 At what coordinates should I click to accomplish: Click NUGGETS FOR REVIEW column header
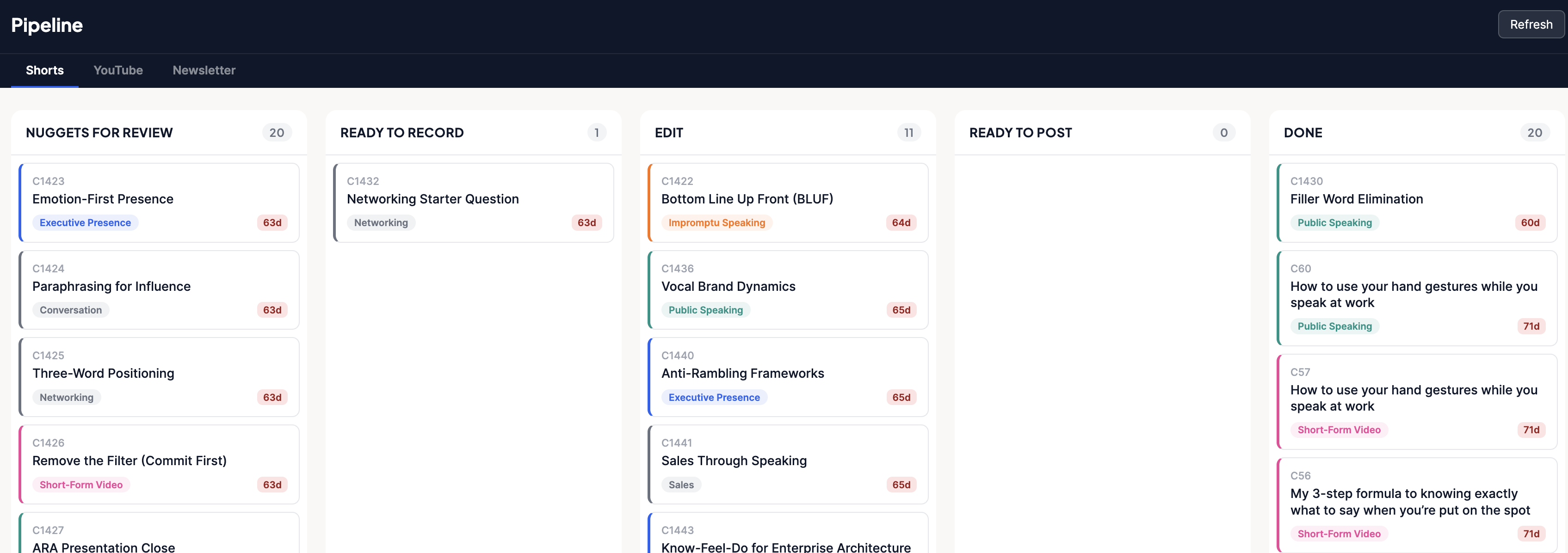pos(99,133)
